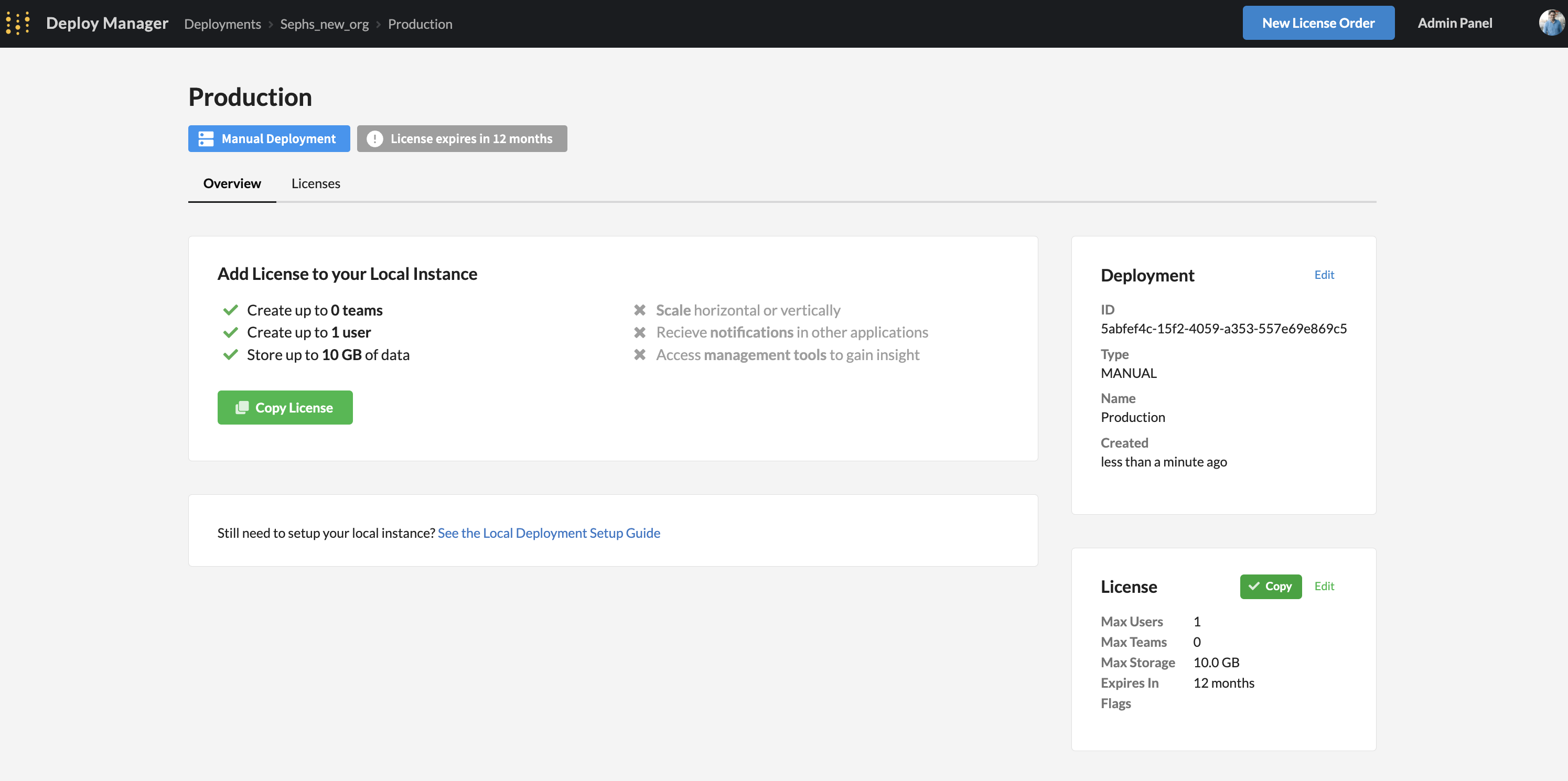Switch to the Licenses tab
Viewport: 1568px width, 781px height.
pyautogui.click(x=315, y=183)
